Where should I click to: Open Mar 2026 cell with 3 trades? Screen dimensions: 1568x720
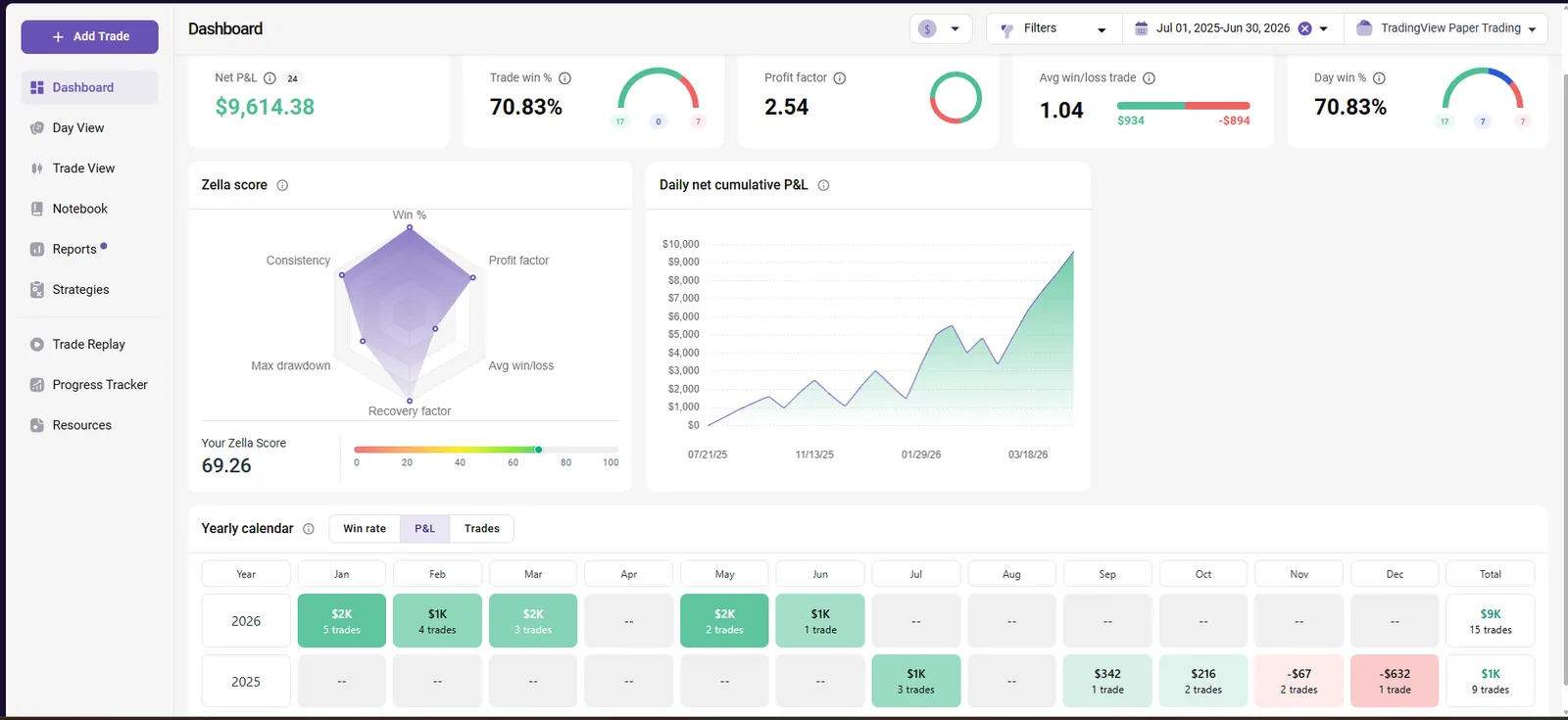pos(533,621)
